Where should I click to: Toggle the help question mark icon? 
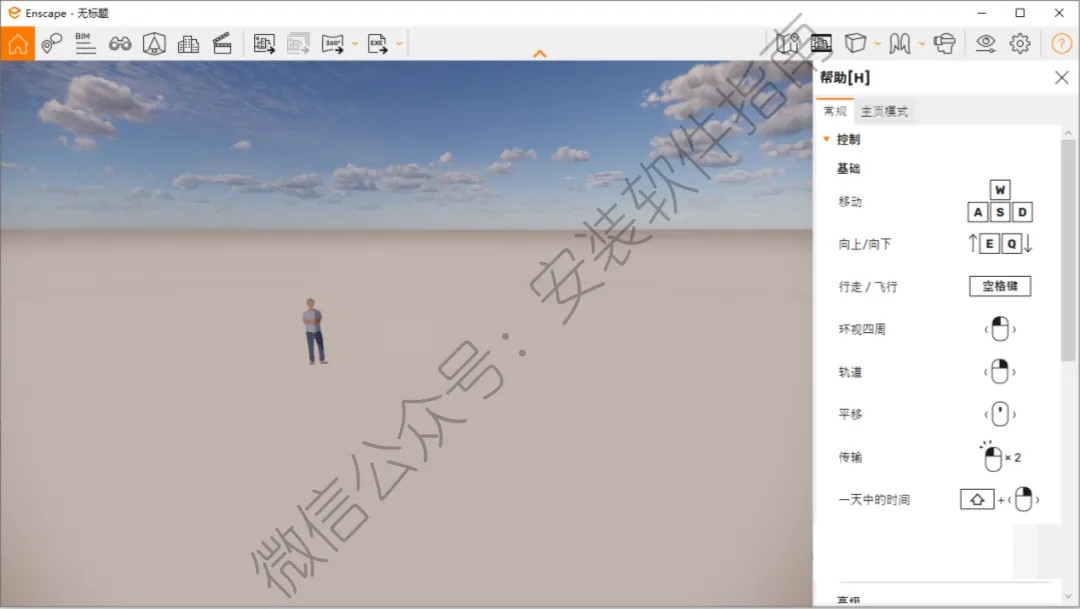point(1061,43)
